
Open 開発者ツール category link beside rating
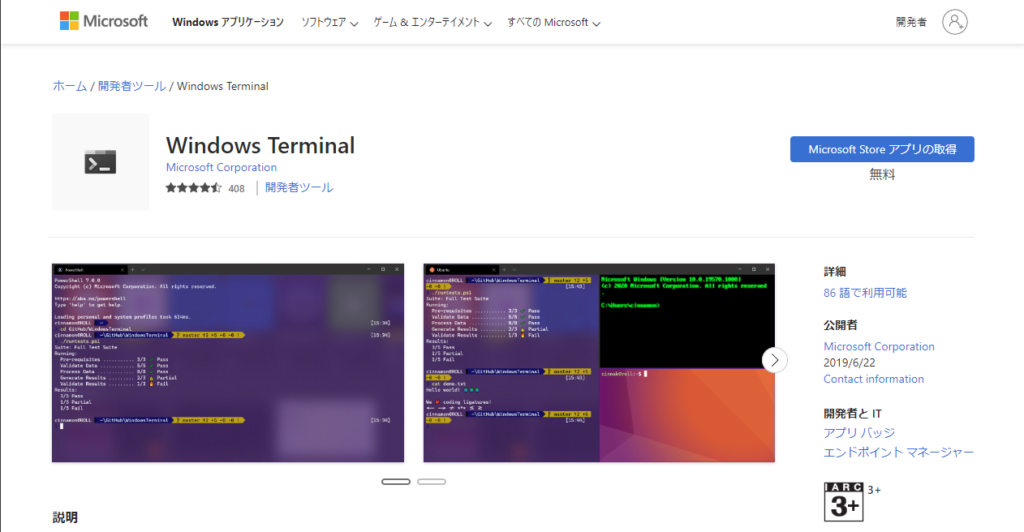[299, 188]
